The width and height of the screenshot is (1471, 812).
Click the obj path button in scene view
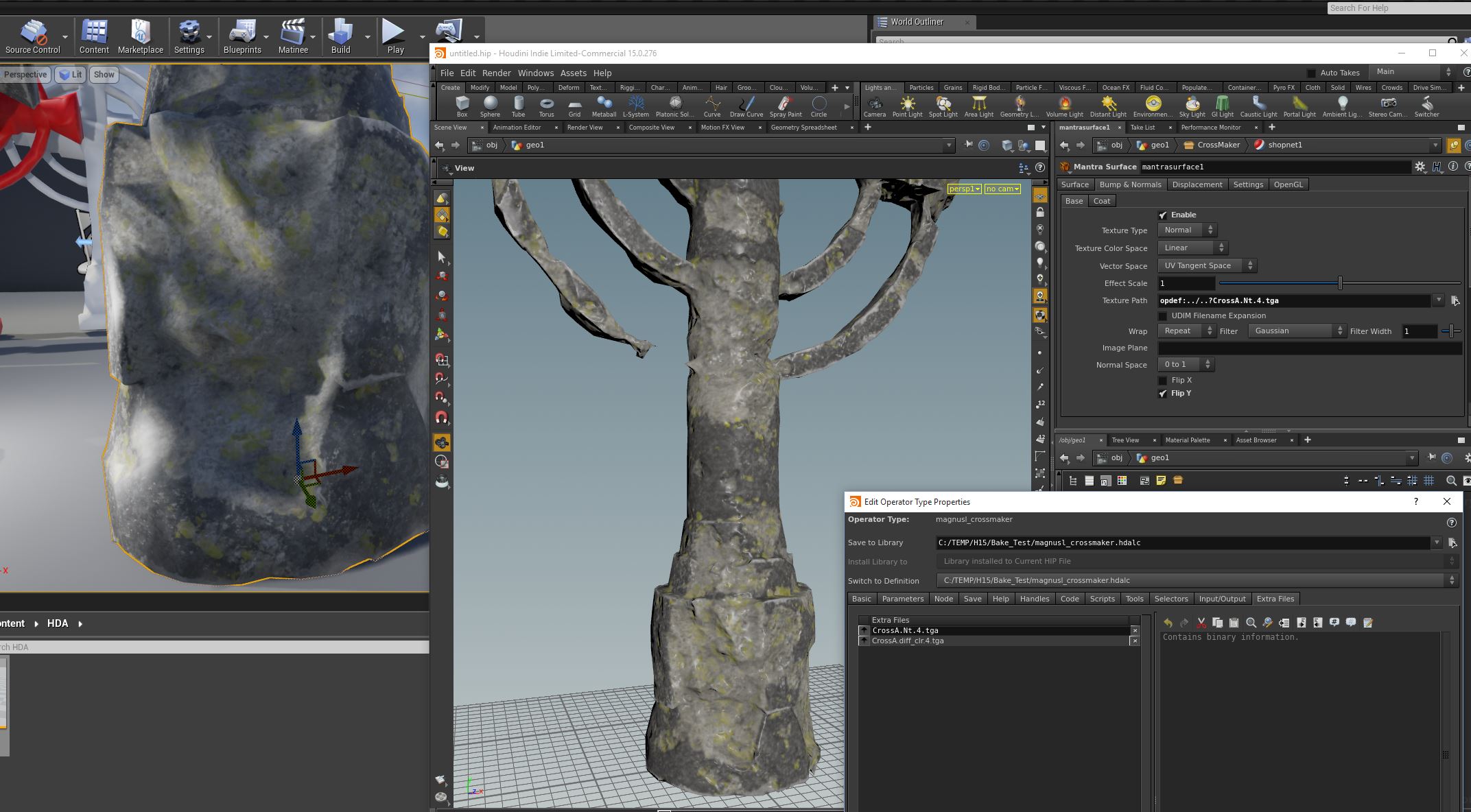[x=484, y=145]
